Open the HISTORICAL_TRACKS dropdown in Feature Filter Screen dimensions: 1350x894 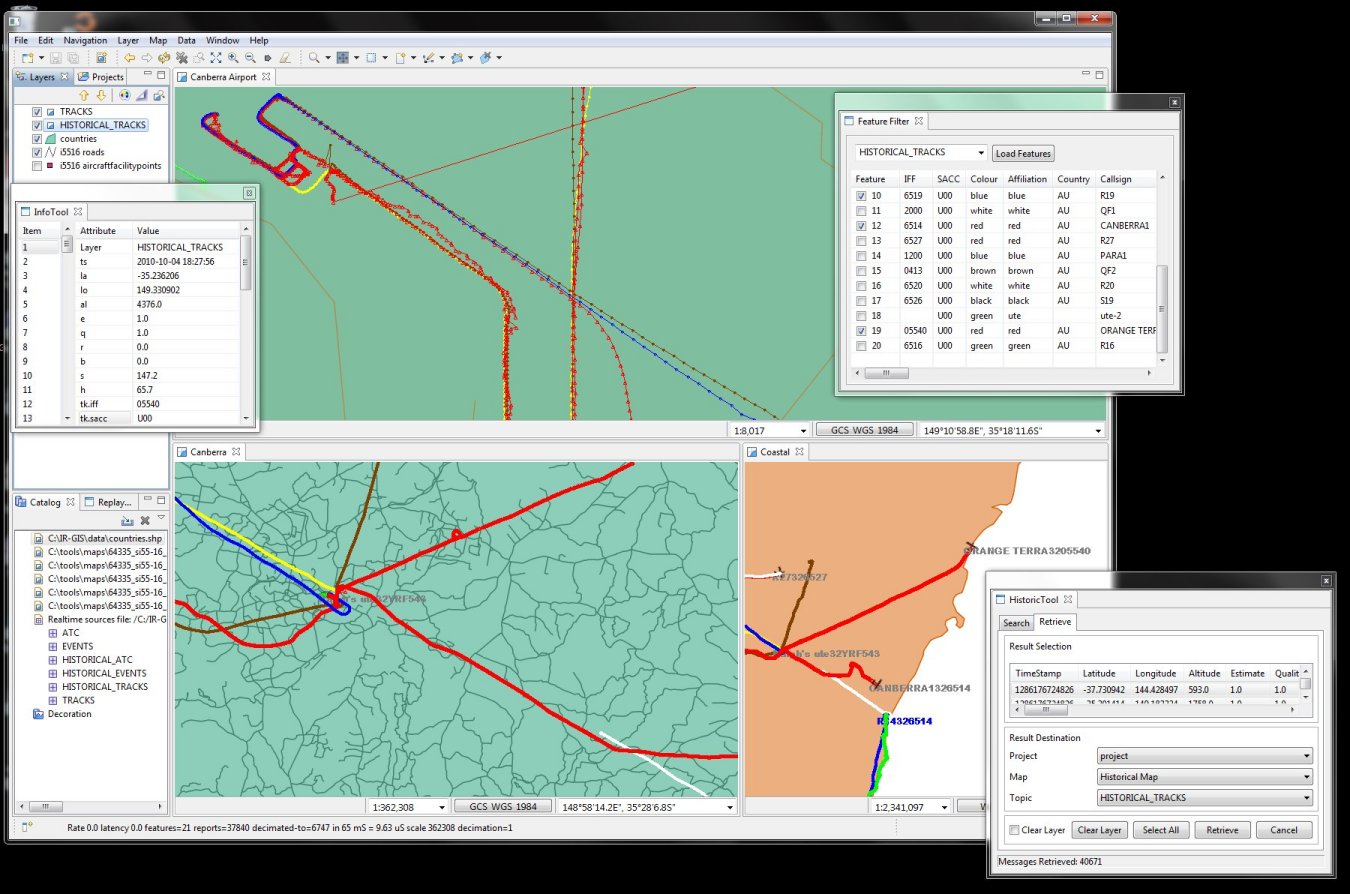[x=980, y=153]
